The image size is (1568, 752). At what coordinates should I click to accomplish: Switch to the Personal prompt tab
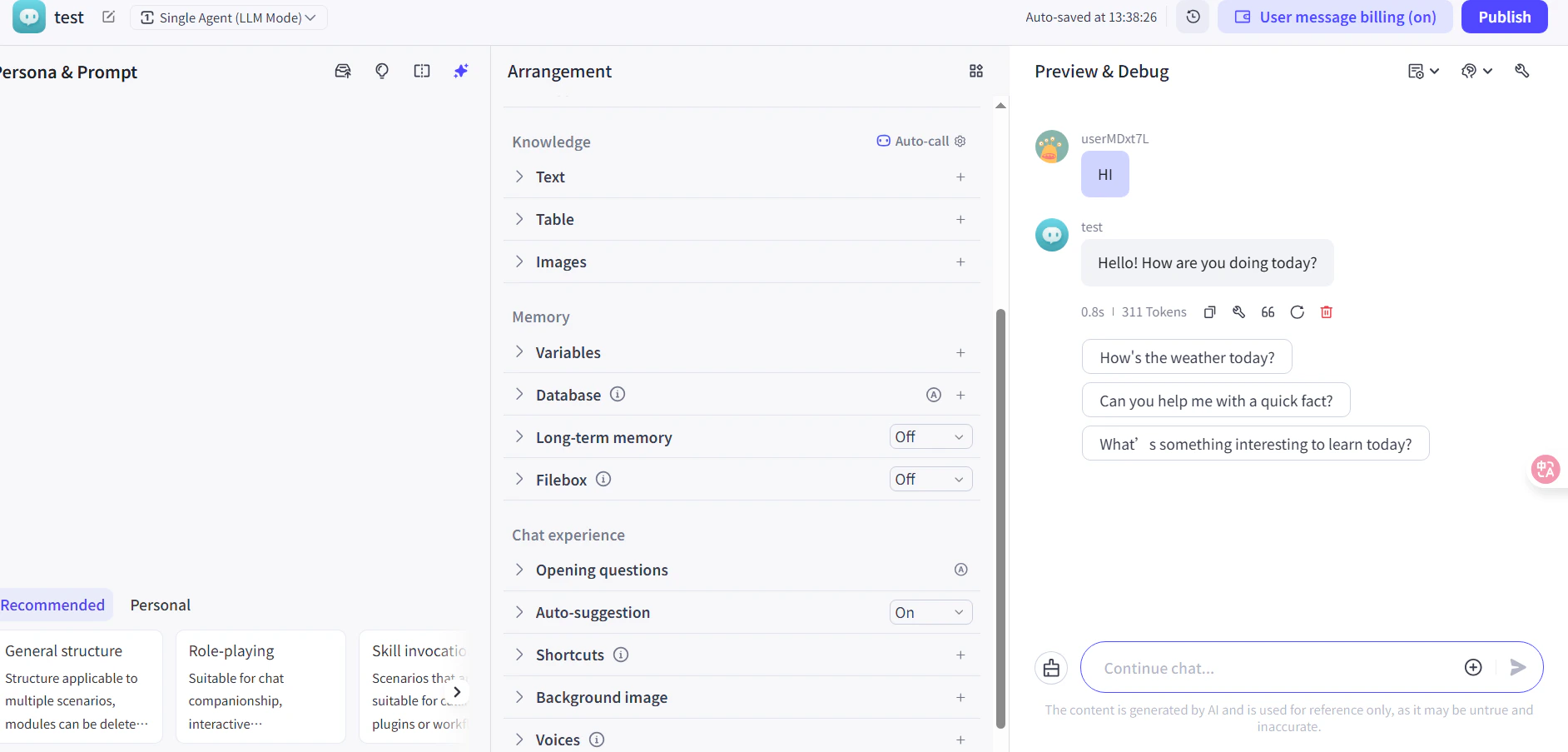point(161,605)
